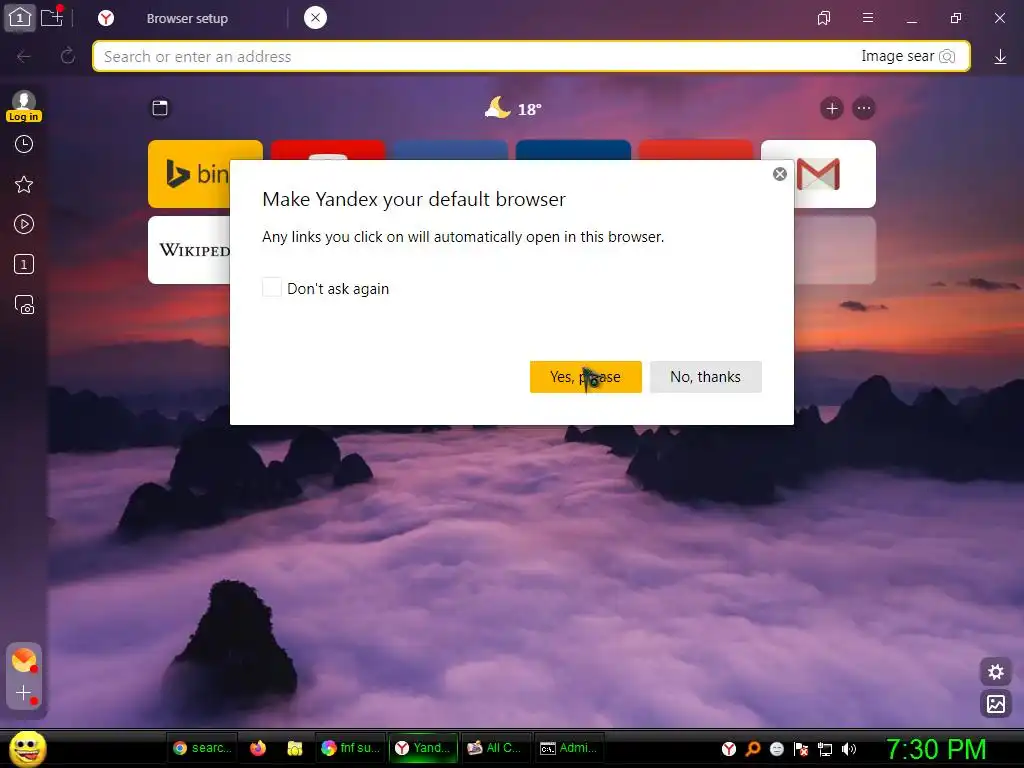1024x768 pixels.
Task: Open the tableau more options dots
Action: click(x=863, y=108)
